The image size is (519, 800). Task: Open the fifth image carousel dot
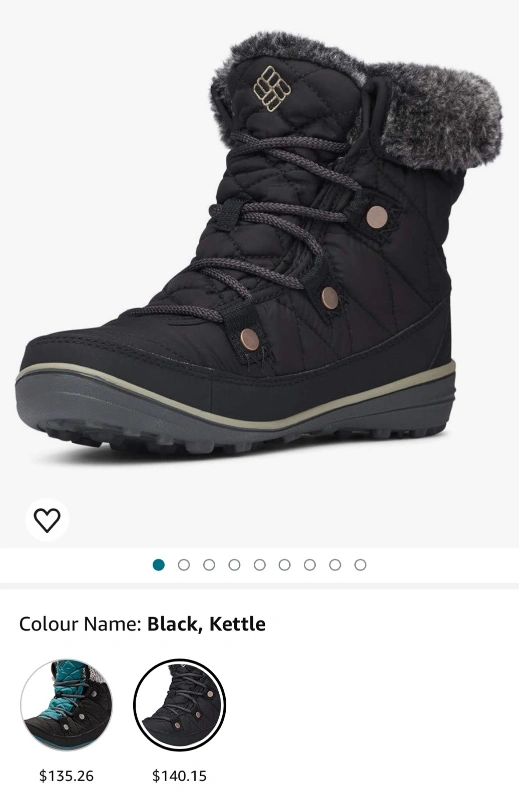(259, 565)
